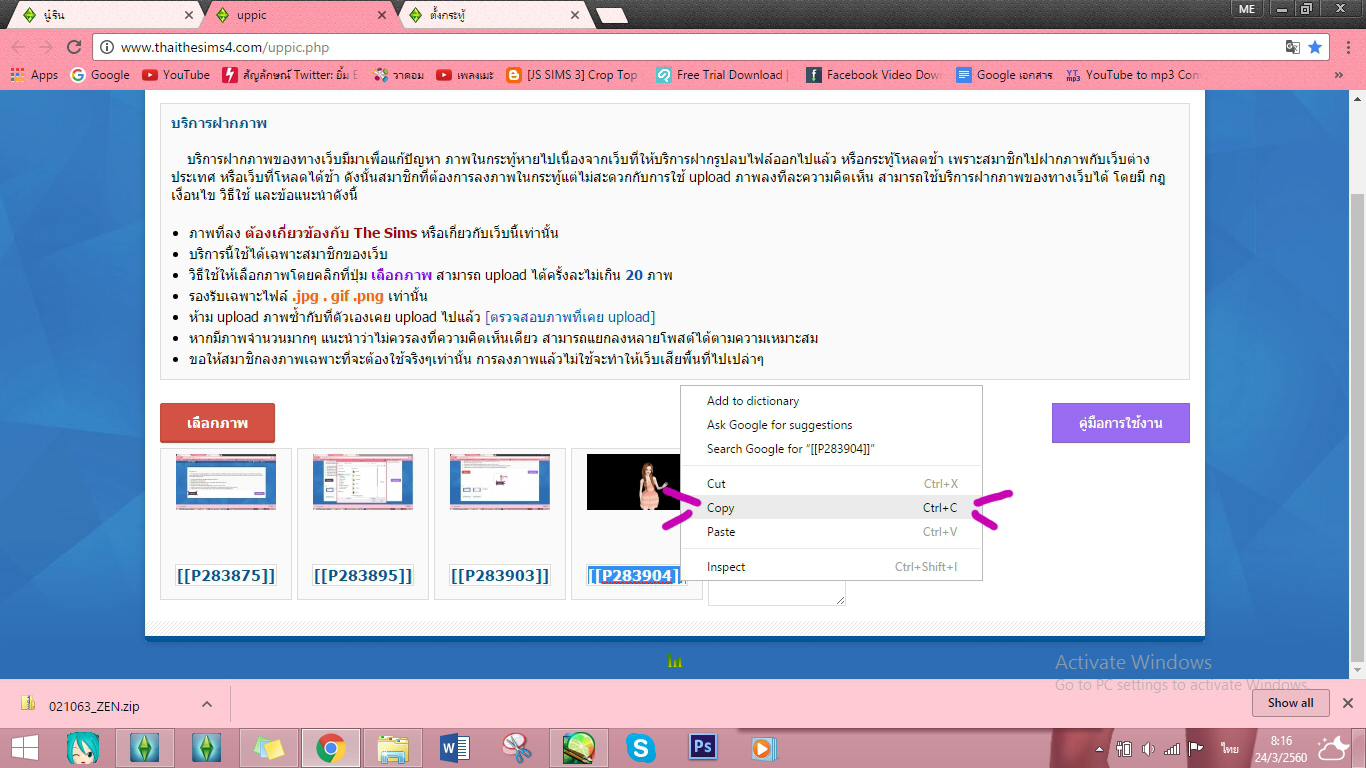Open the Snipping Tool scissors taskbar icon
This screenshot has height=768, width=1366.
point(517,747)
